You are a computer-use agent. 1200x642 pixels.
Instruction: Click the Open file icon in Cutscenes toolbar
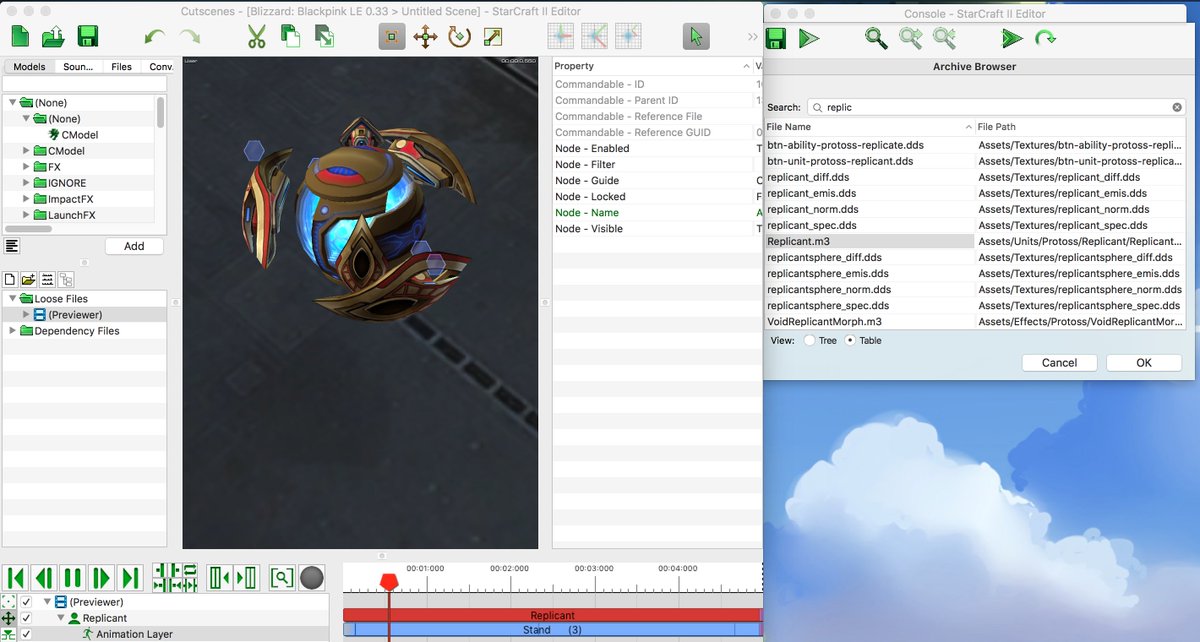54,37
